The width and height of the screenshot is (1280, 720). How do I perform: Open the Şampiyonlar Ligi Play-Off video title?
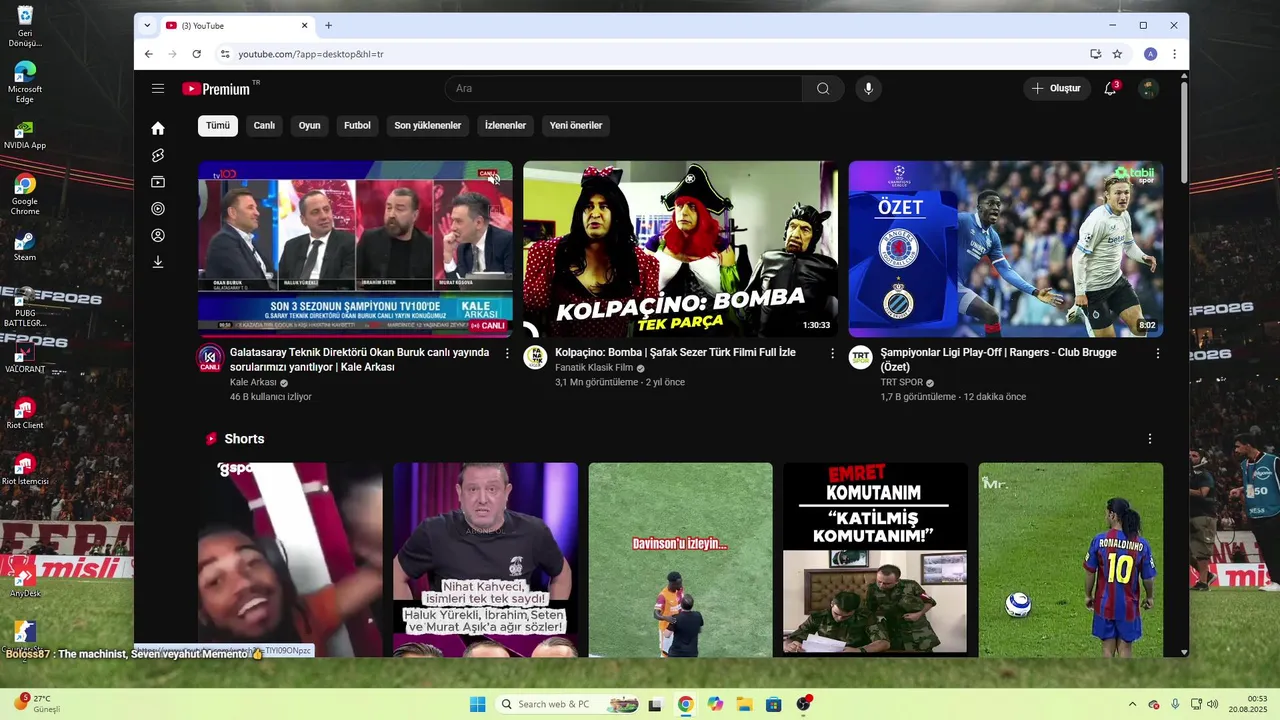[998, 360]
